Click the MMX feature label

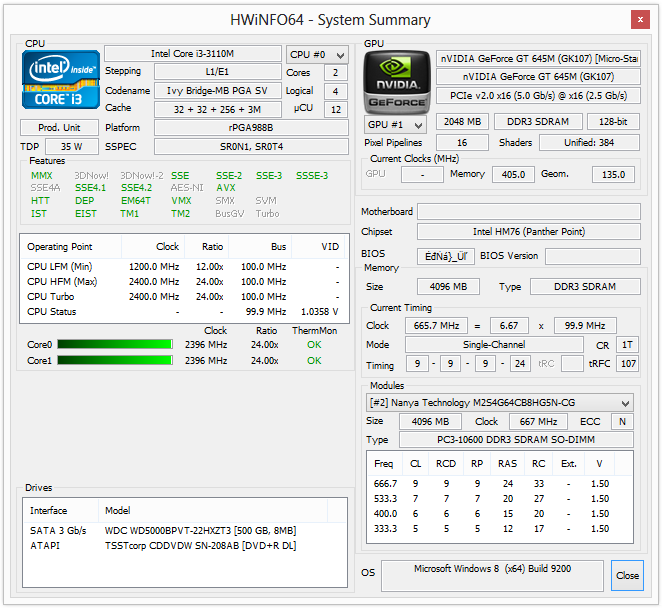coord(41,176)
